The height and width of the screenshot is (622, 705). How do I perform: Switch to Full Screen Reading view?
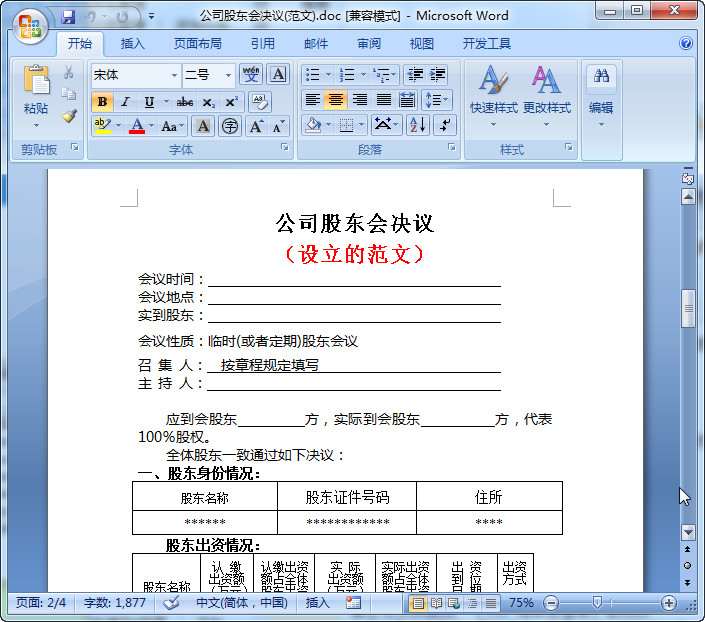pyautogui.click(x=436, y=603)
